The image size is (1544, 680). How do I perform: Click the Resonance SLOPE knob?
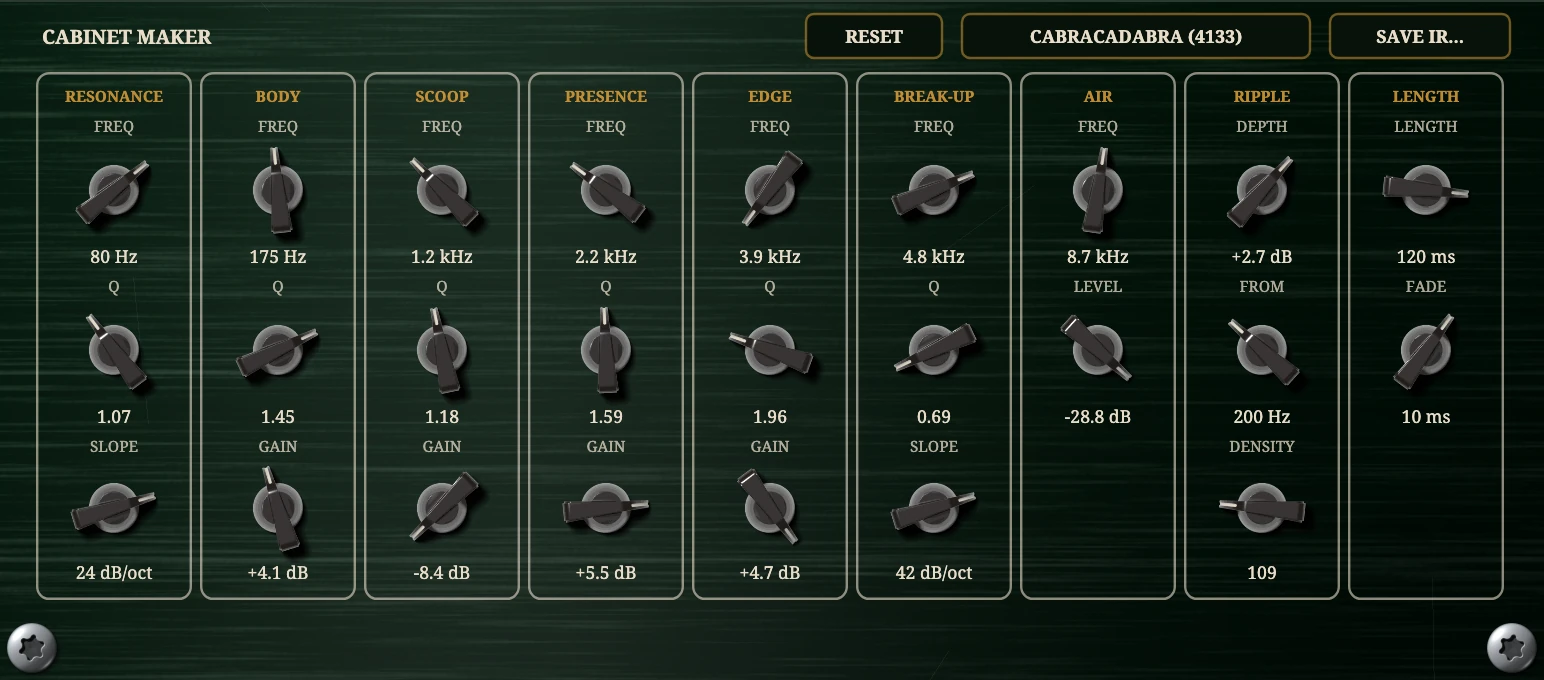(x=113, y=509)
